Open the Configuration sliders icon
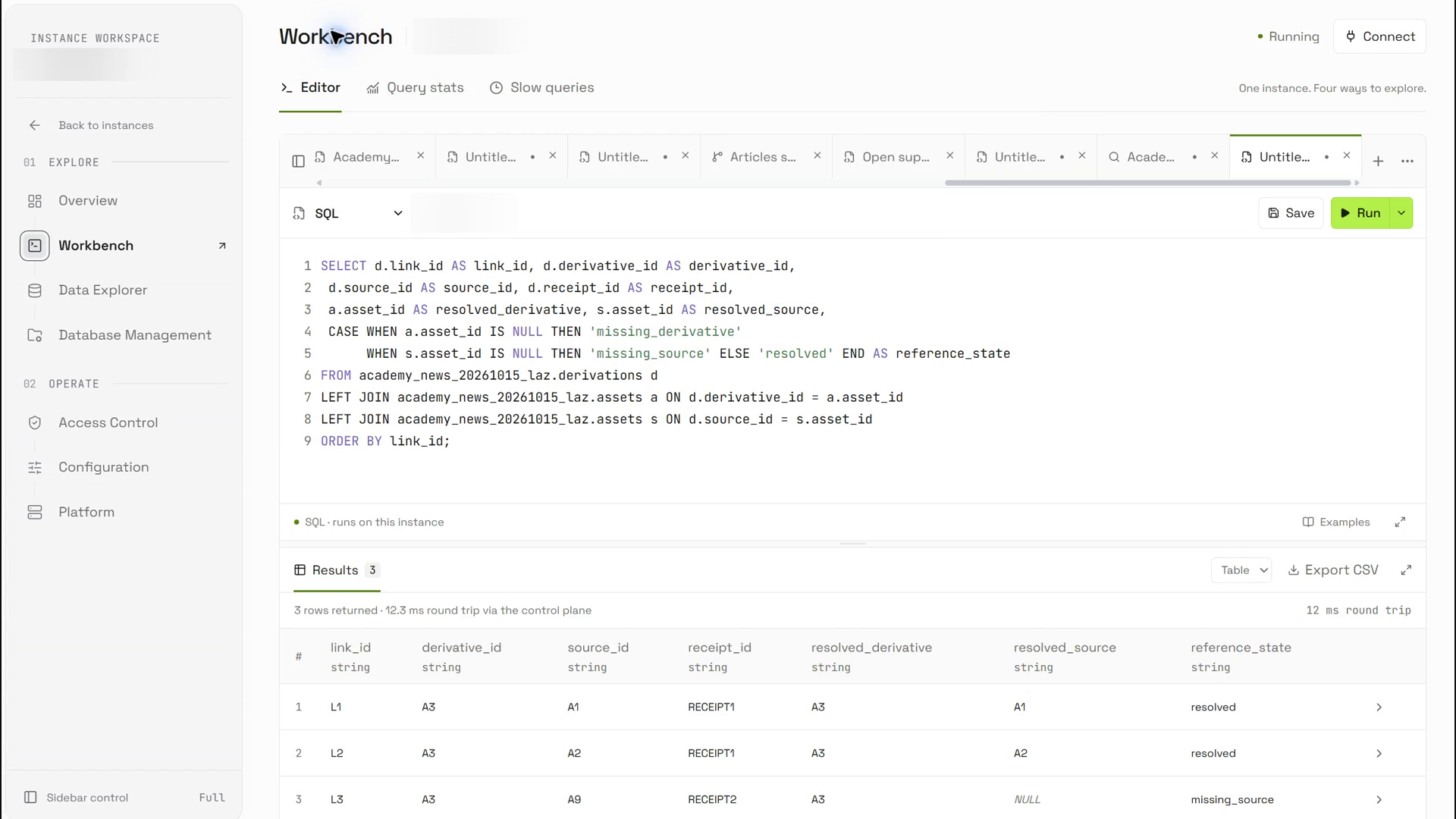Image resolution: width=1456 pixels, height=819 pixels. pos(35,468)
